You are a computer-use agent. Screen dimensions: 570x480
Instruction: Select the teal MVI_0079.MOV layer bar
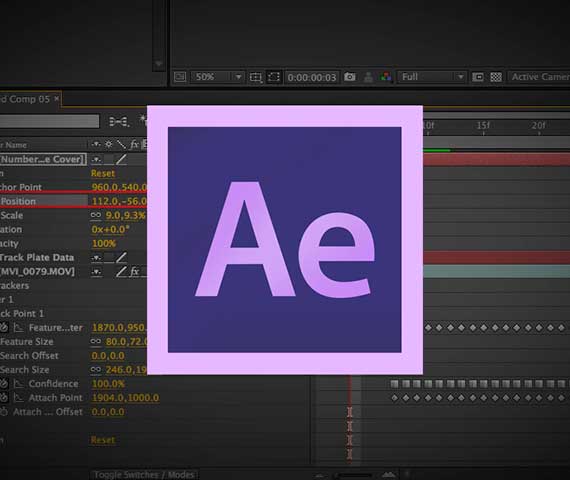click(497, 272)
